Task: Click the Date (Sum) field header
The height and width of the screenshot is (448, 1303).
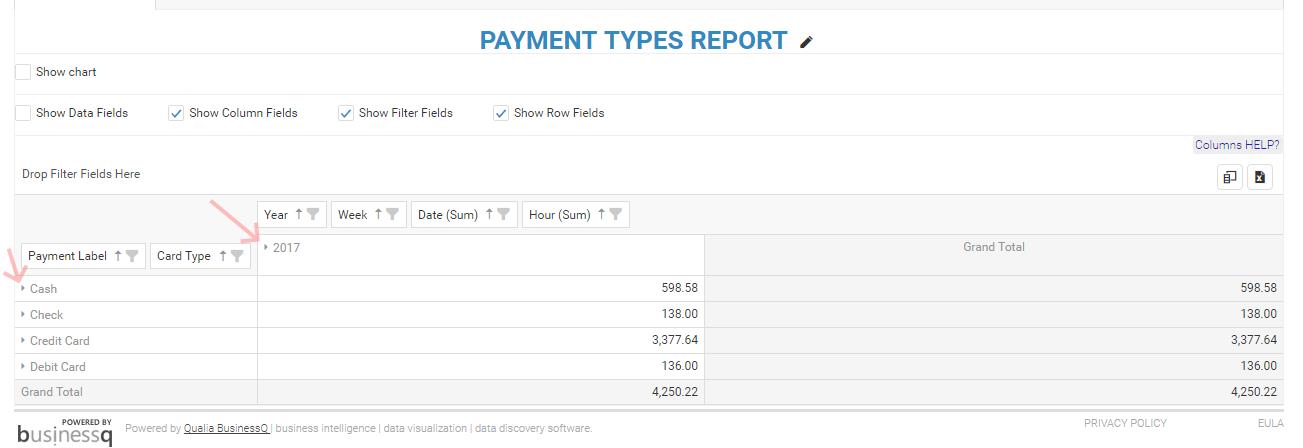Action: (464, 214)
